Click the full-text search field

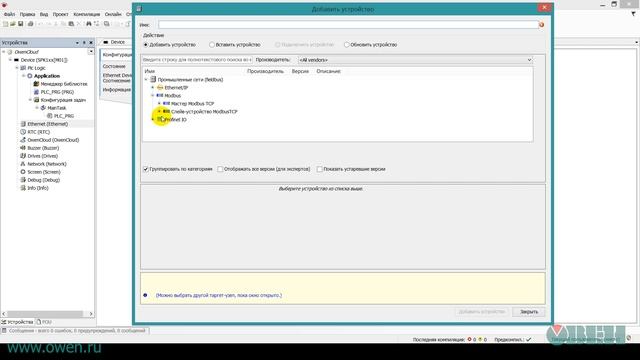pos(197,60)
